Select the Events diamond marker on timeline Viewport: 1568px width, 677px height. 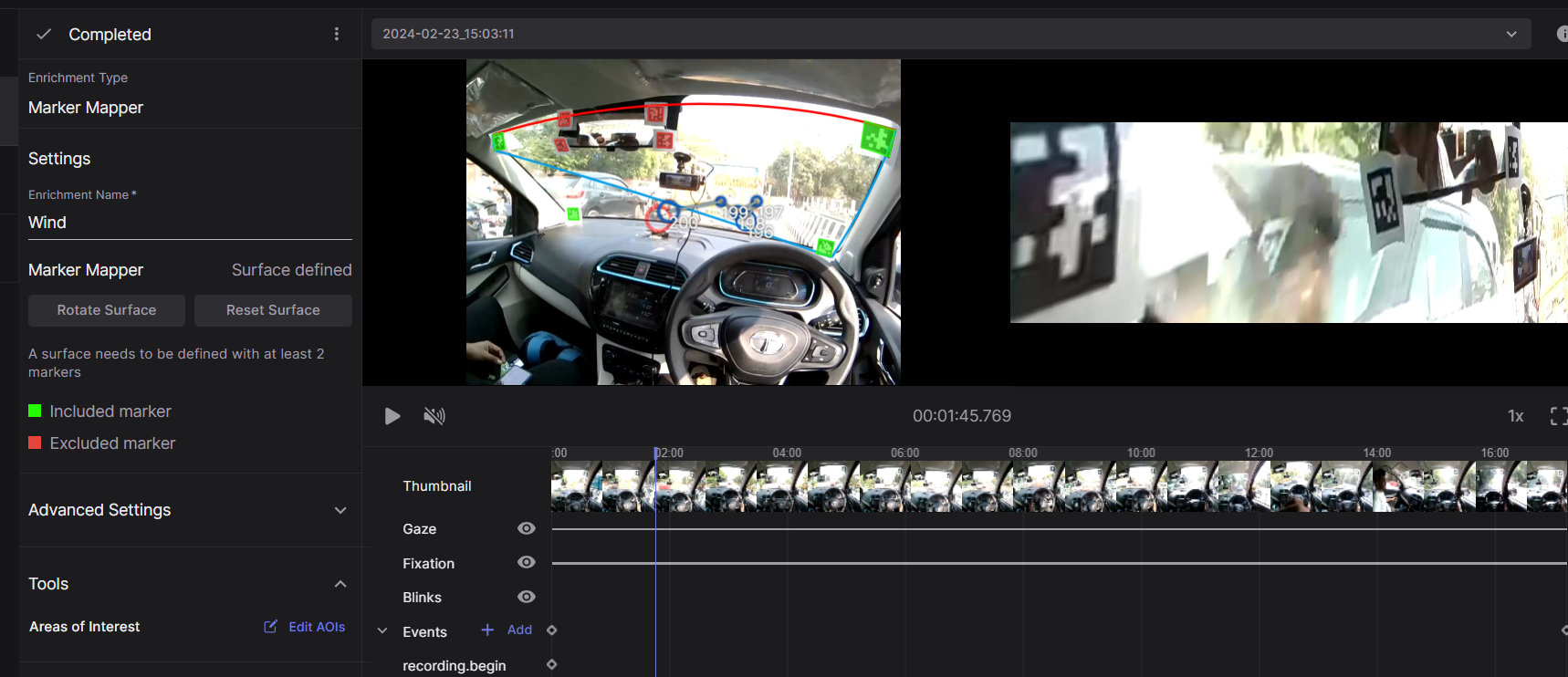point(551,630)
